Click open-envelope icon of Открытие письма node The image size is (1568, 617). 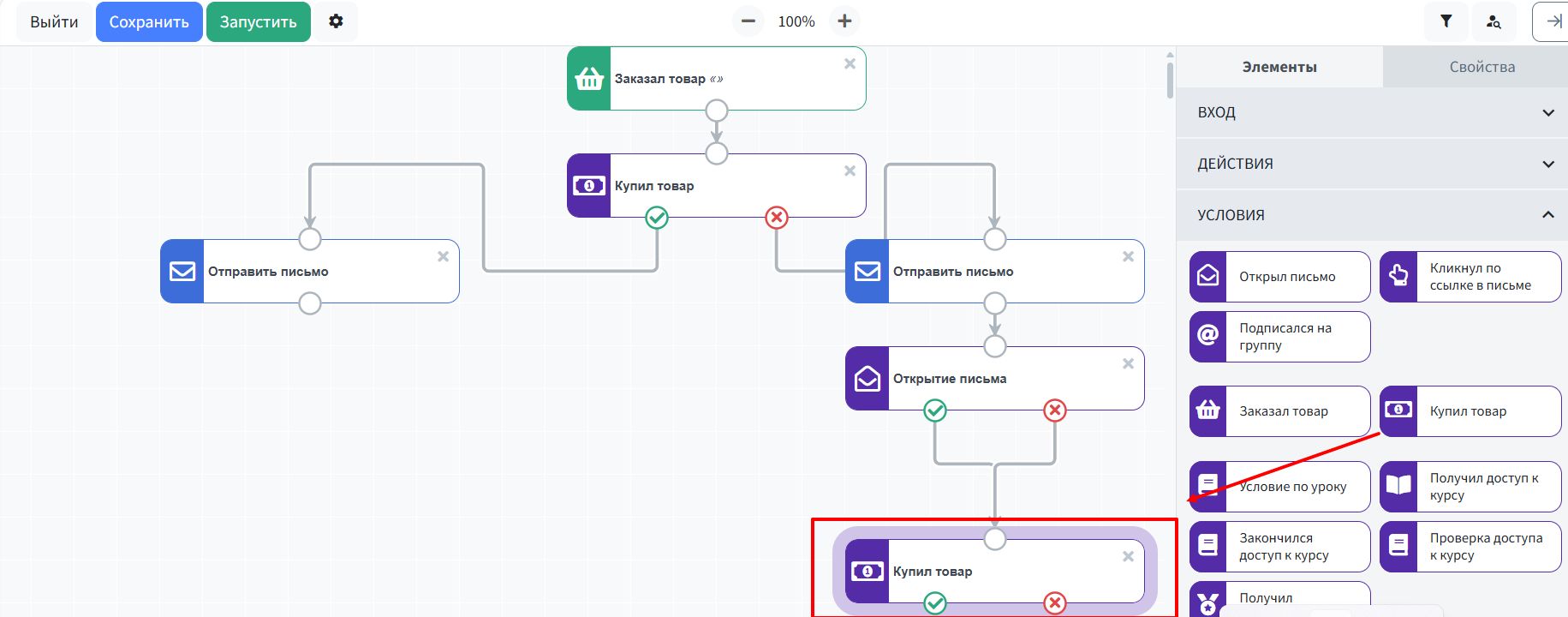[867, 379]
